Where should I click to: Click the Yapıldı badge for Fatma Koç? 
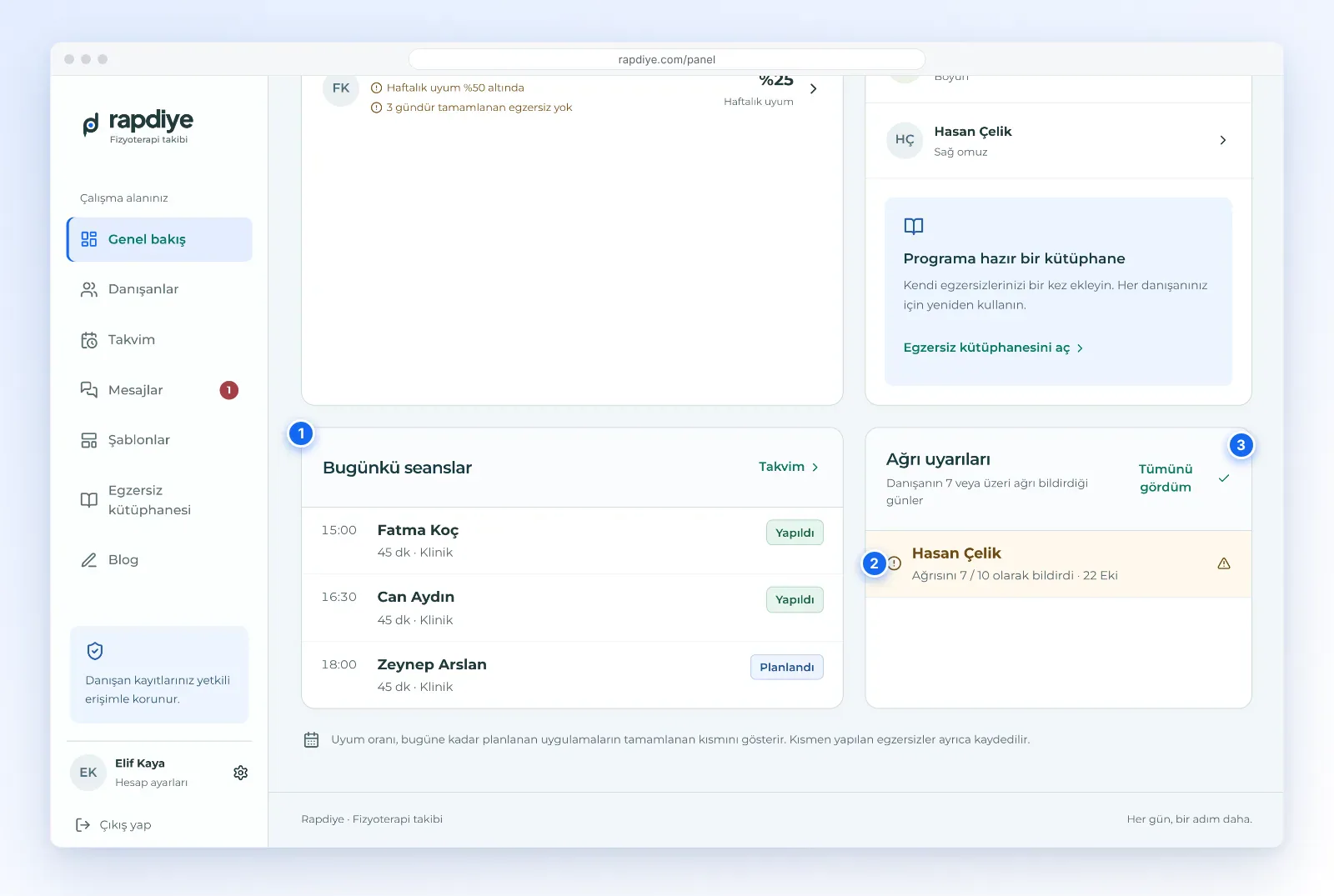click(x=795, y=533)
